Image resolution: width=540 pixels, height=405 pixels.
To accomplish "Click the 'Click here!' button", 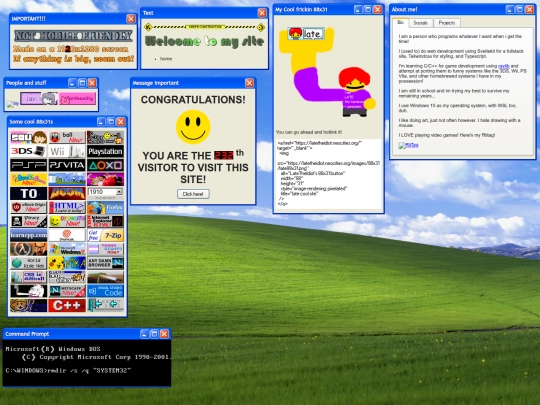I will [x=193, y=194].
